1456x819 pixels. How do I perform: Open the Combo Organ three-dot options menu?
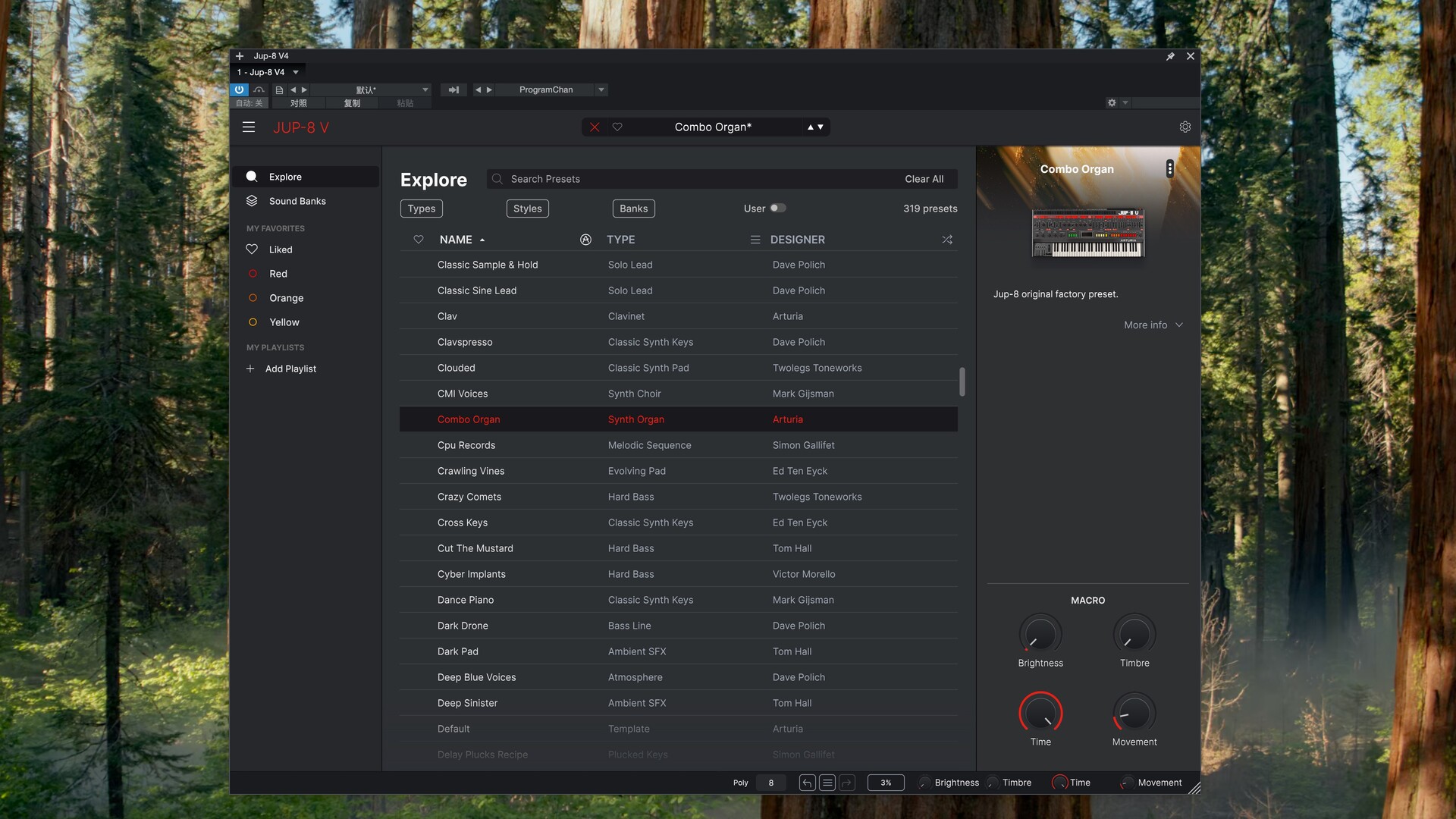point(1170,168)
